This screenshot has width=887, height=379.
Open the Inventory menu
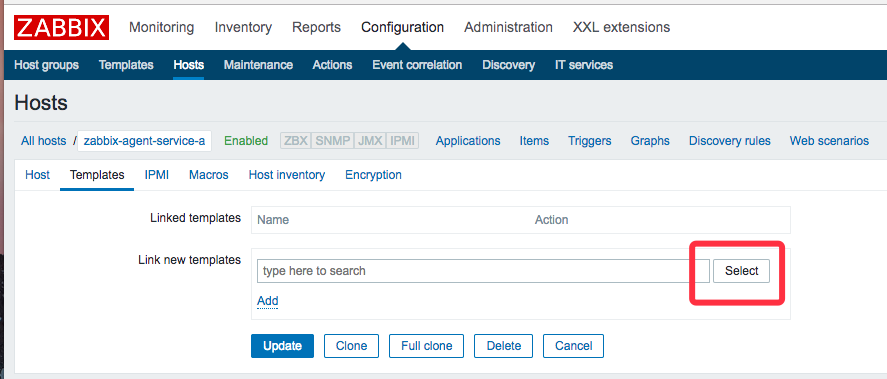coord(243,27)
